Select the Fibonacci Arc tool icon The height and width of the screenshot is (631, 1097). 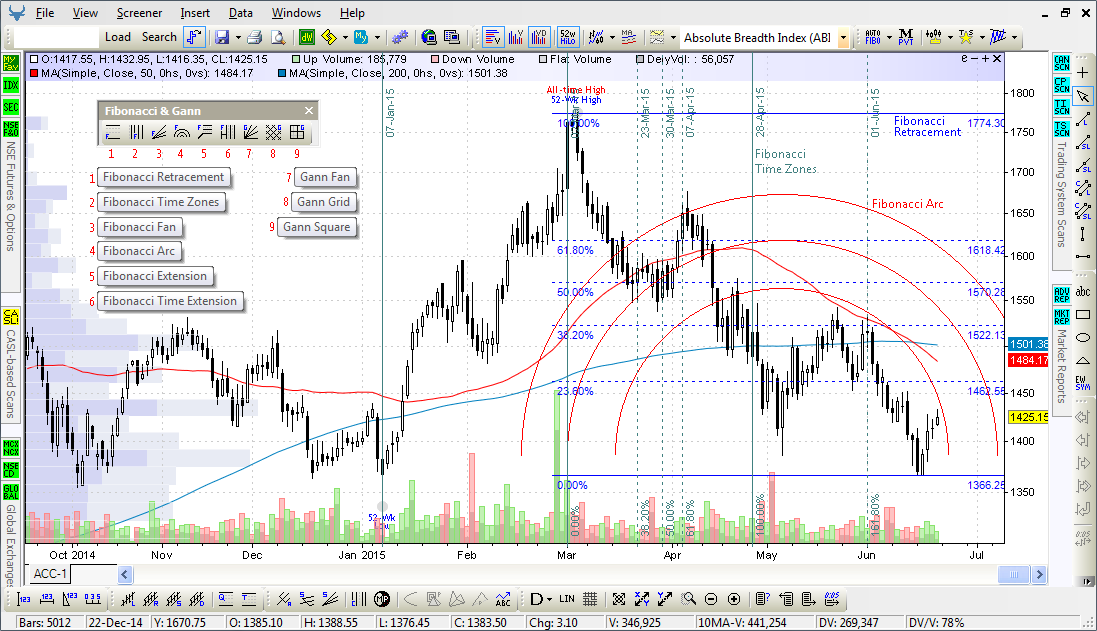coord(181,132)
